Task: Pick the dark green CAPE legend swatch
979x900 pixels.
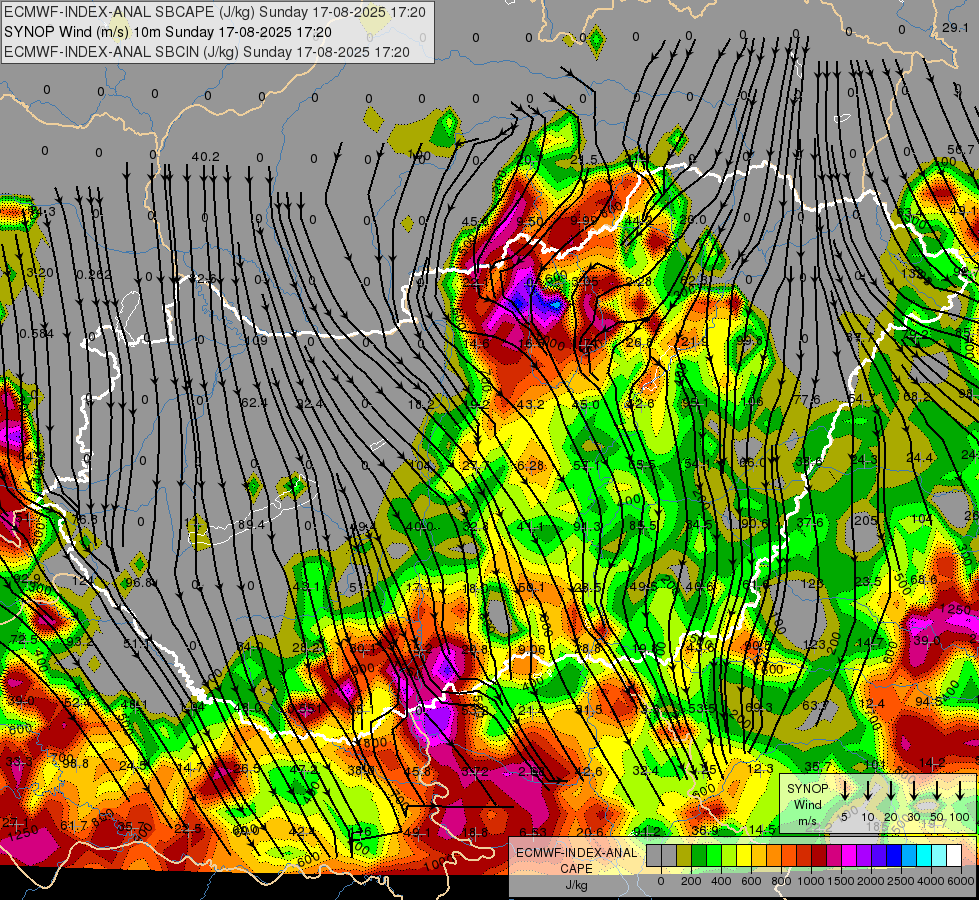Action: [699, 855]
